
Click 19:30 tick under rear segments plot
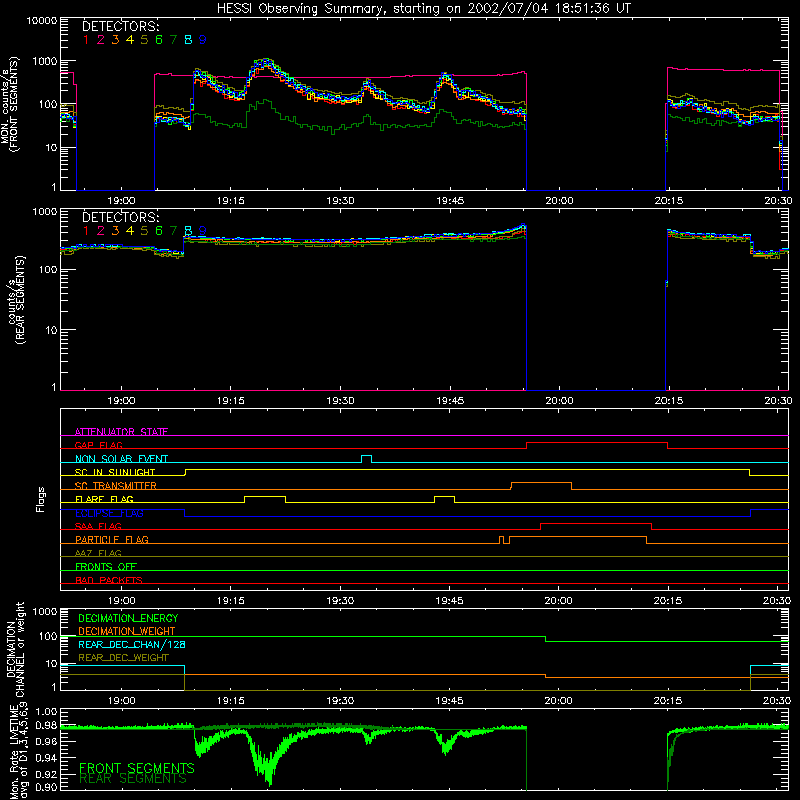coord(340,401)
